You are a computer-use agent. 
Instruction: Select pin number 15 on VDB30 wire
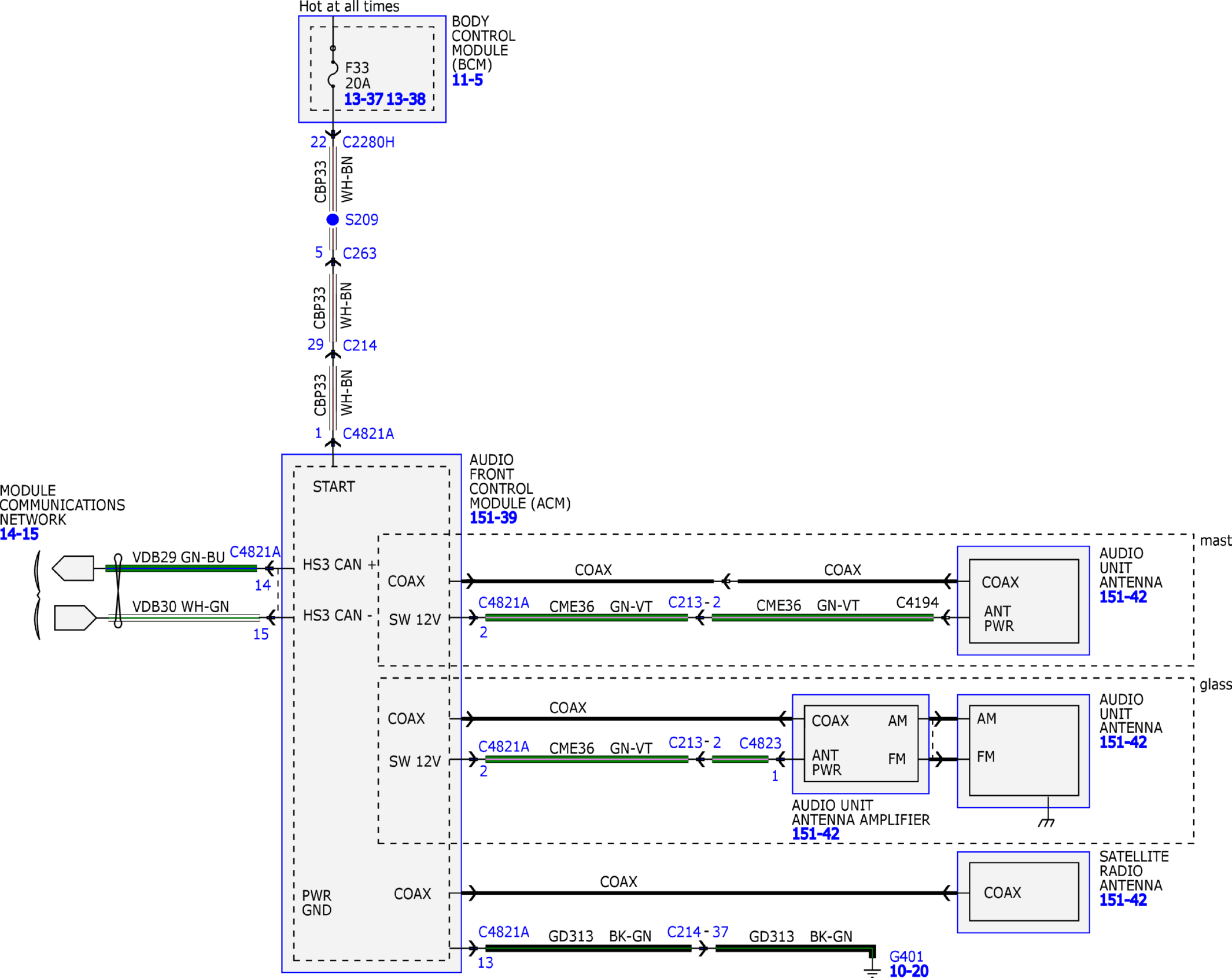click(x=261, y=635)
